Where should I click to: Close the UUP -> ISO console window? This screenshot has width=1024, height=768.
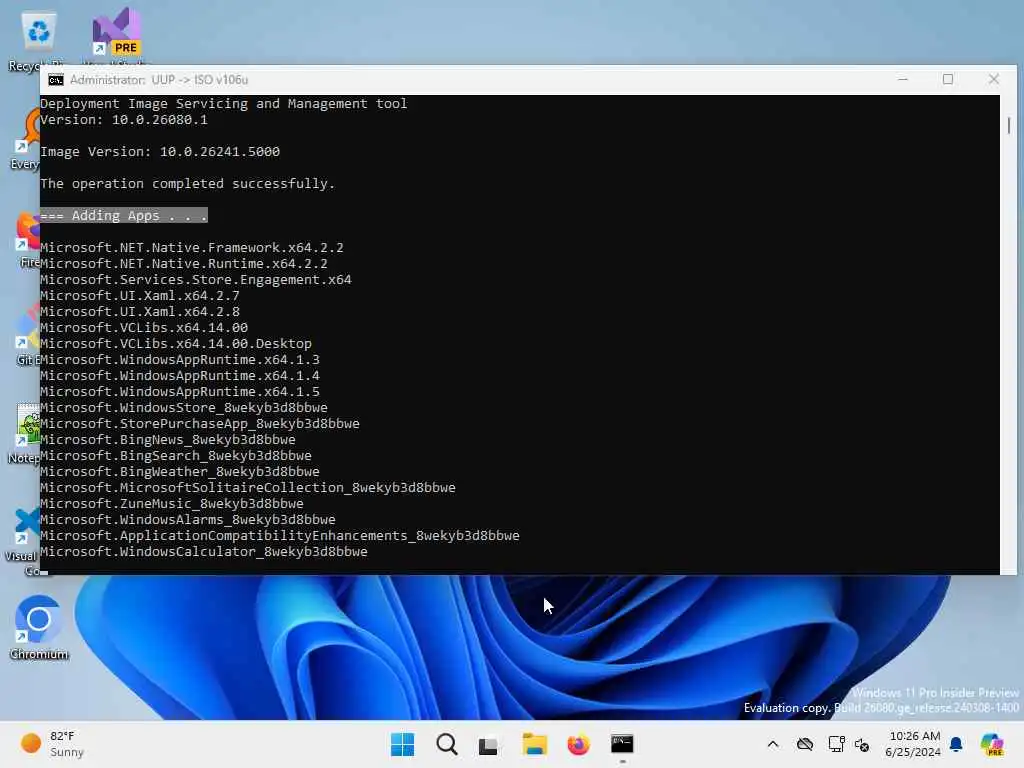993,80
